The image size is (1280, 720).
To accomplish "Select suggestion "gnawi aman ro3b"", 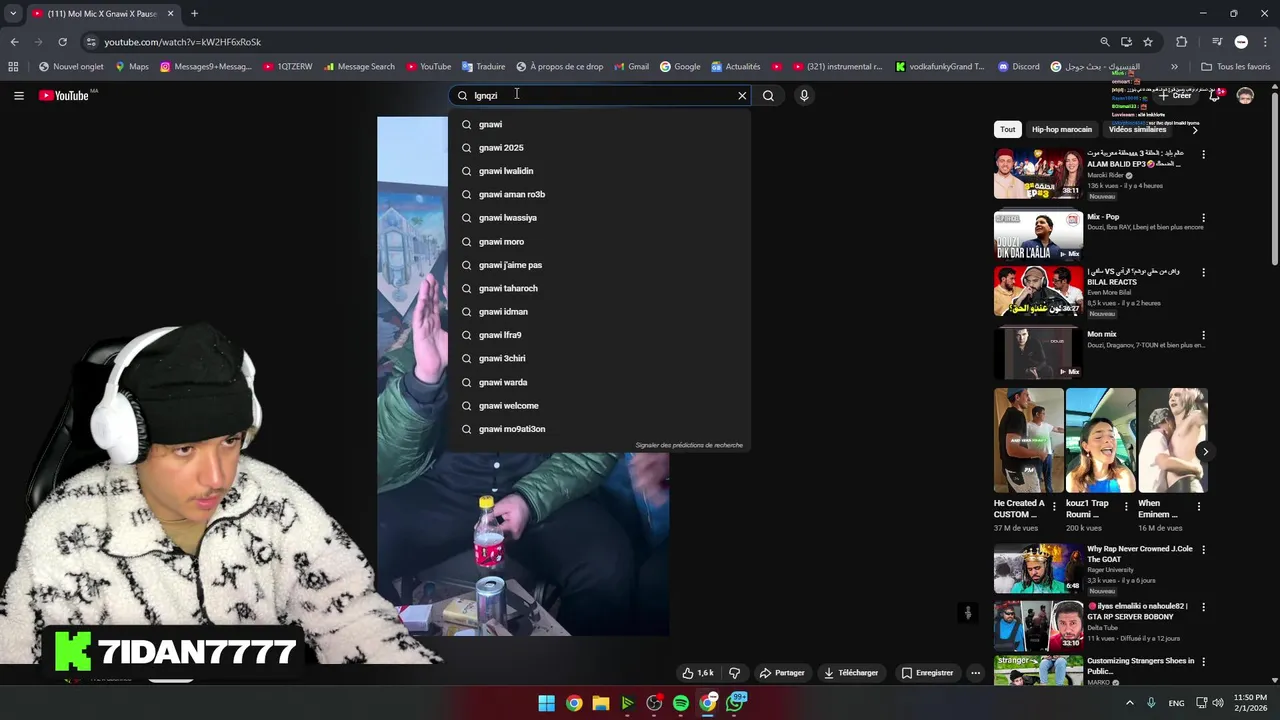I will [599, 194].
